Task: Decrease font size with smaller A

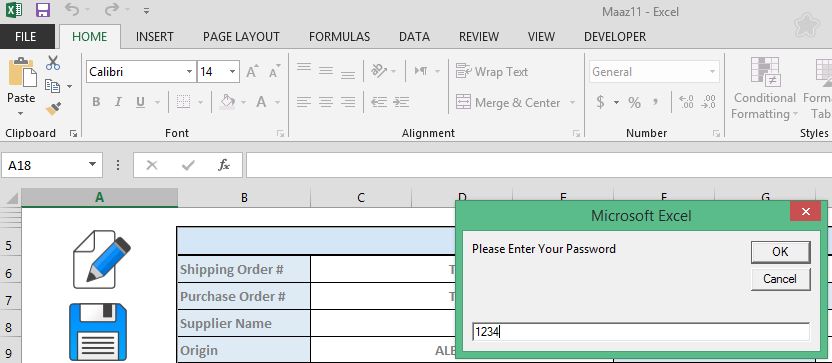Action: (274, 71)
